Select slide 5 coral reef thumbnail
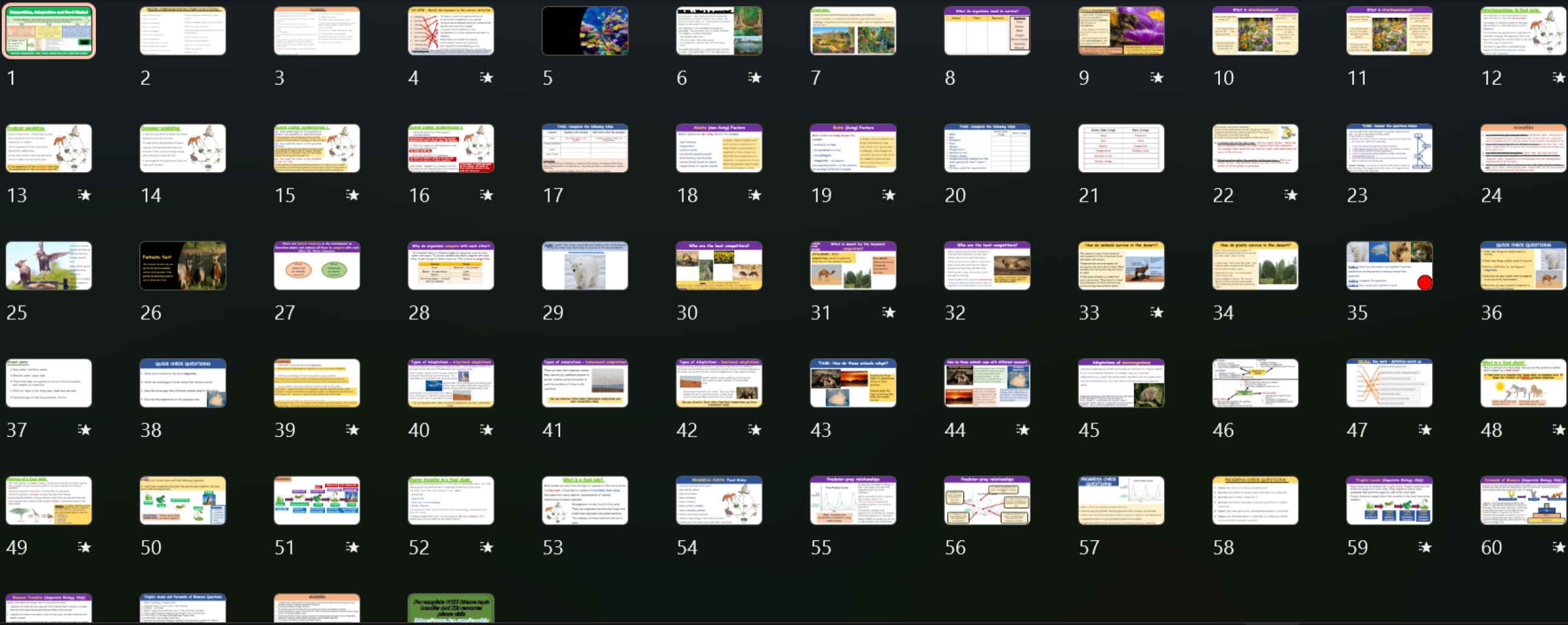 585,31
